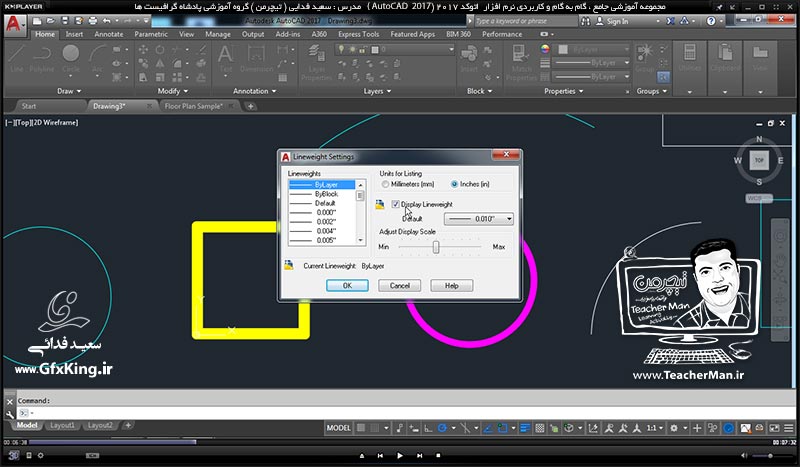The image size is (800, 467).
Task: Select the Line tool in Draw panel
Action: [x=17, y=58]
